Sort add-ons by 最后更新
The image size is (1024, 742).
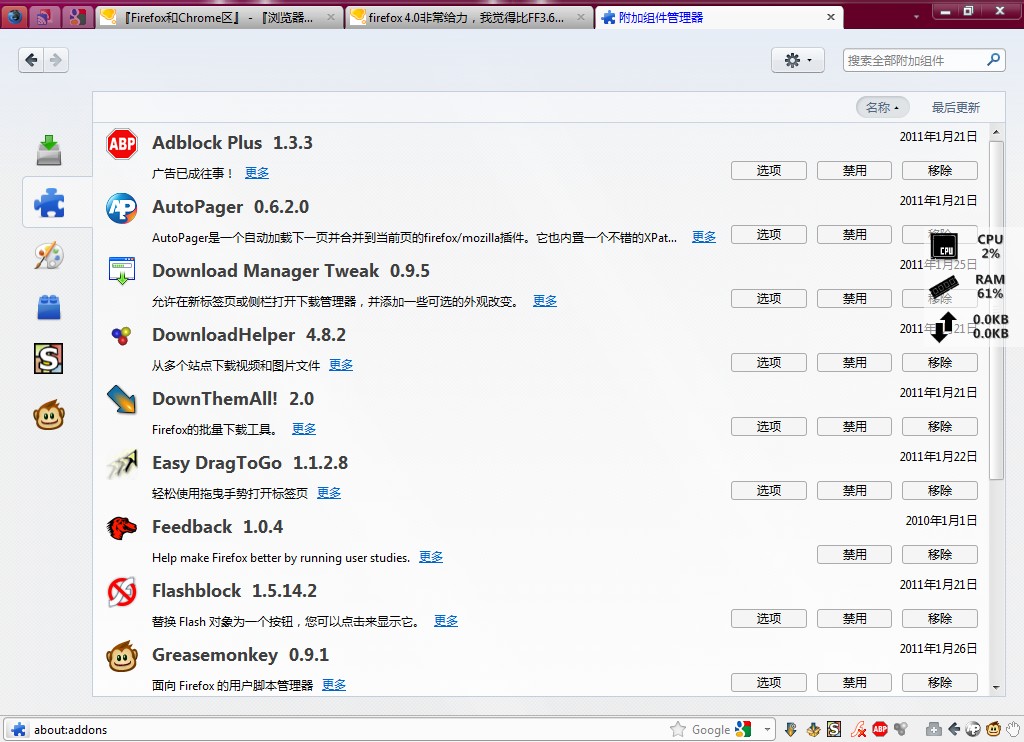tap(955, 107)
